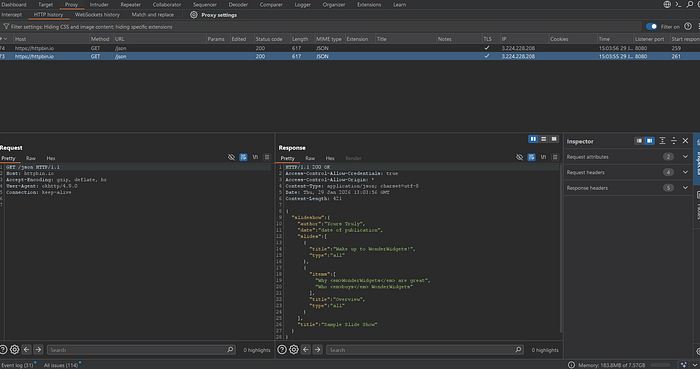Switch to the Intruder tab
The height and width of the screenshot is (369, 700).
coord(99,4)
